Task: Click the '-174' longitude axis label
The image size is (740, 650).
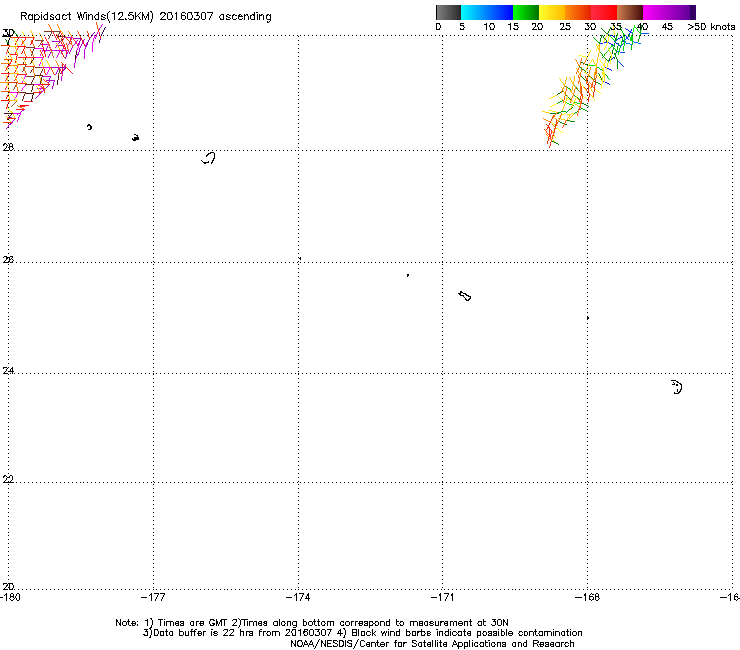Action: (x=298, y=597)
